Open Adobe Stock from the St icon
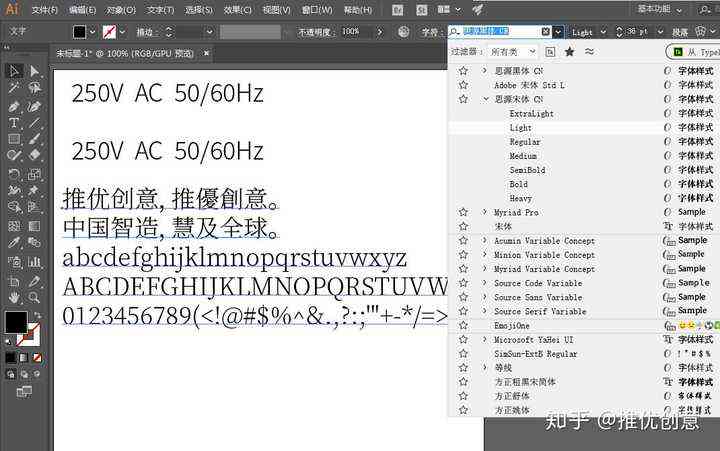720x451 pixels. pyautogui.click(x=421, y=10)
